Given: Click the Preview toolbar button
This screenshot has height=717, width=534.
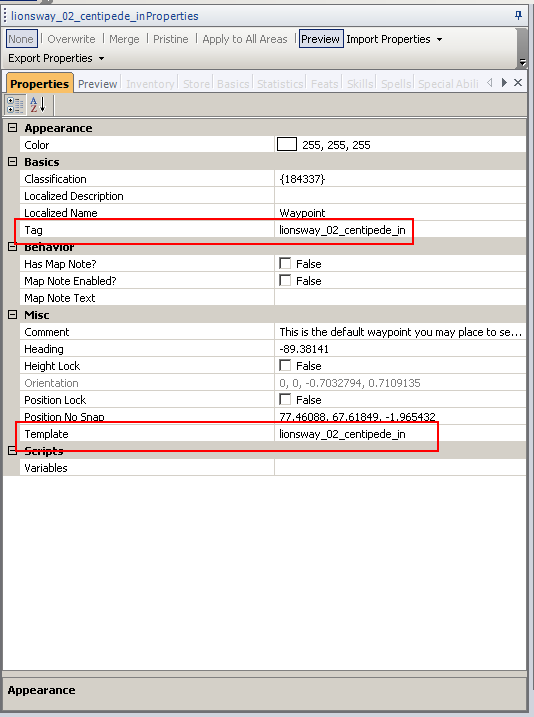Looking at the screenshot, I should [x=320, y=39].
